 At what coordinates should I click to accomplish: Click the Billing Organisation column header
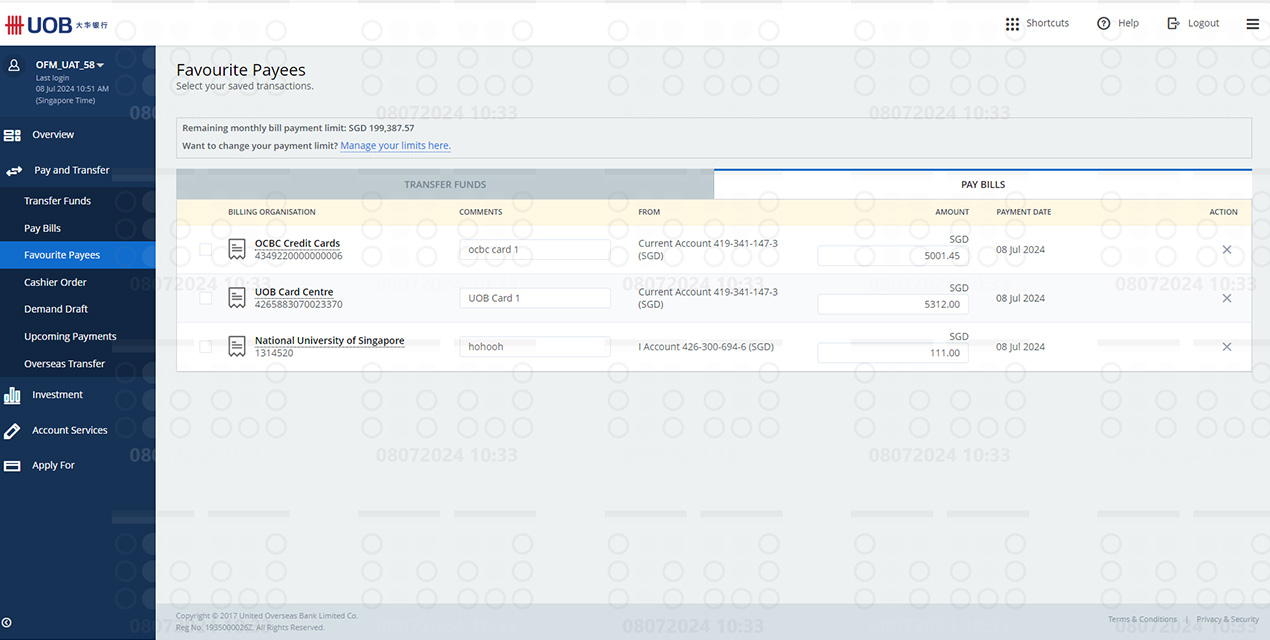coord(272,212)
